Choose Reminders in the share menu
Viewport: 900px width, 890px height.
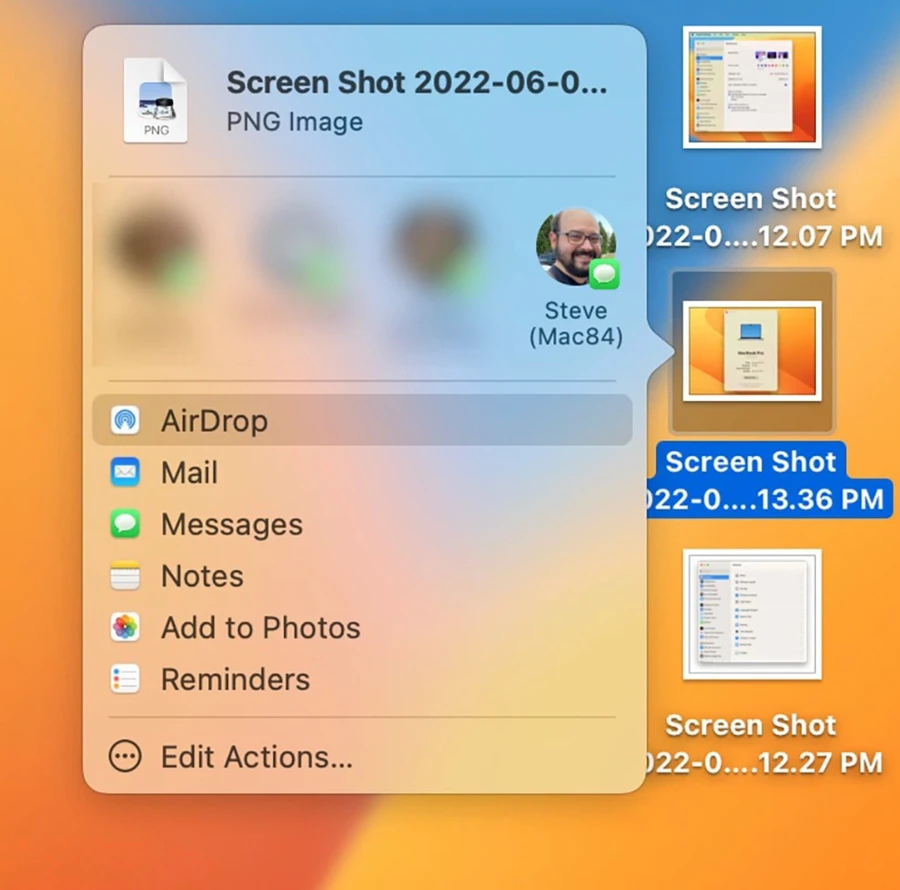pyautogui.click(x=362, y=679)
